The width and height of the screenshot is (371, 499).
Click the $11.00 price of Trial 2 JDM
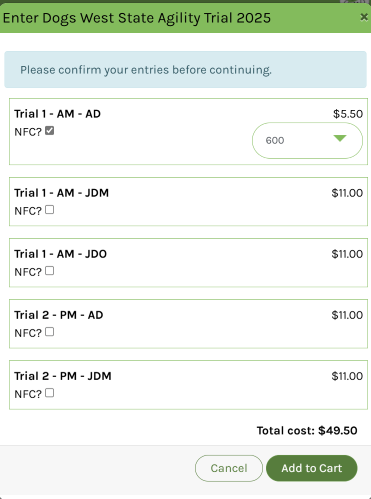click(347, 376)
